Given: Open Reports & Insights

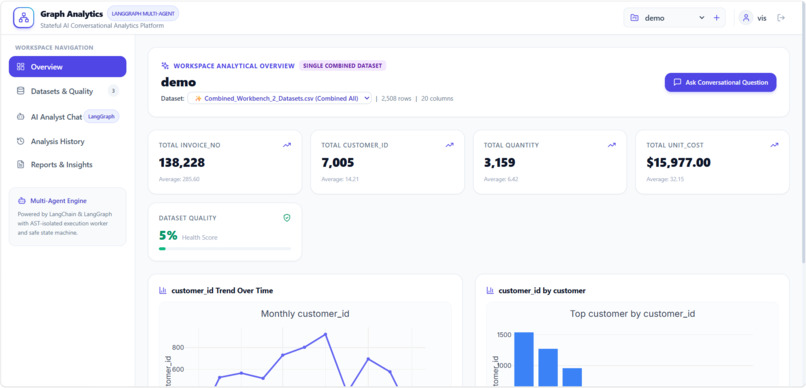Looking at the screenshot, I should pyautogui.click(x=67, y=164).
